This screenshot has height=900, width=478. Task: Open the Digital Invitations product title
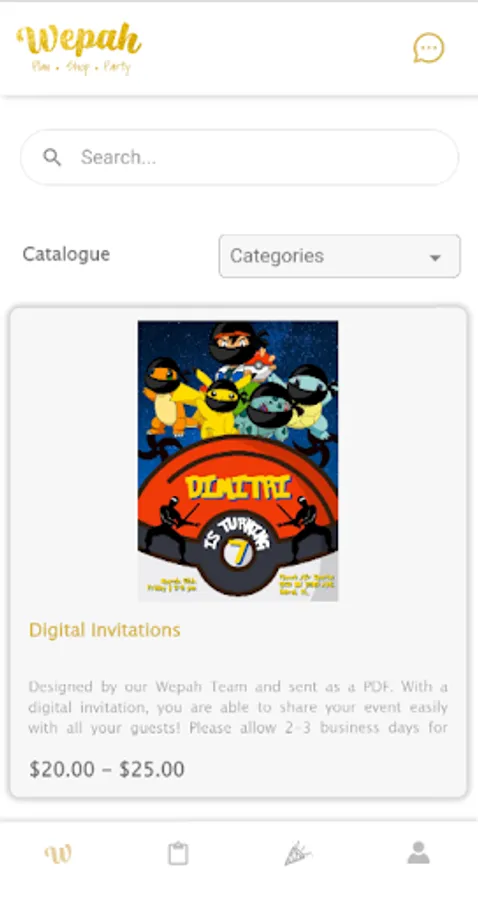(x=104, y=630)
